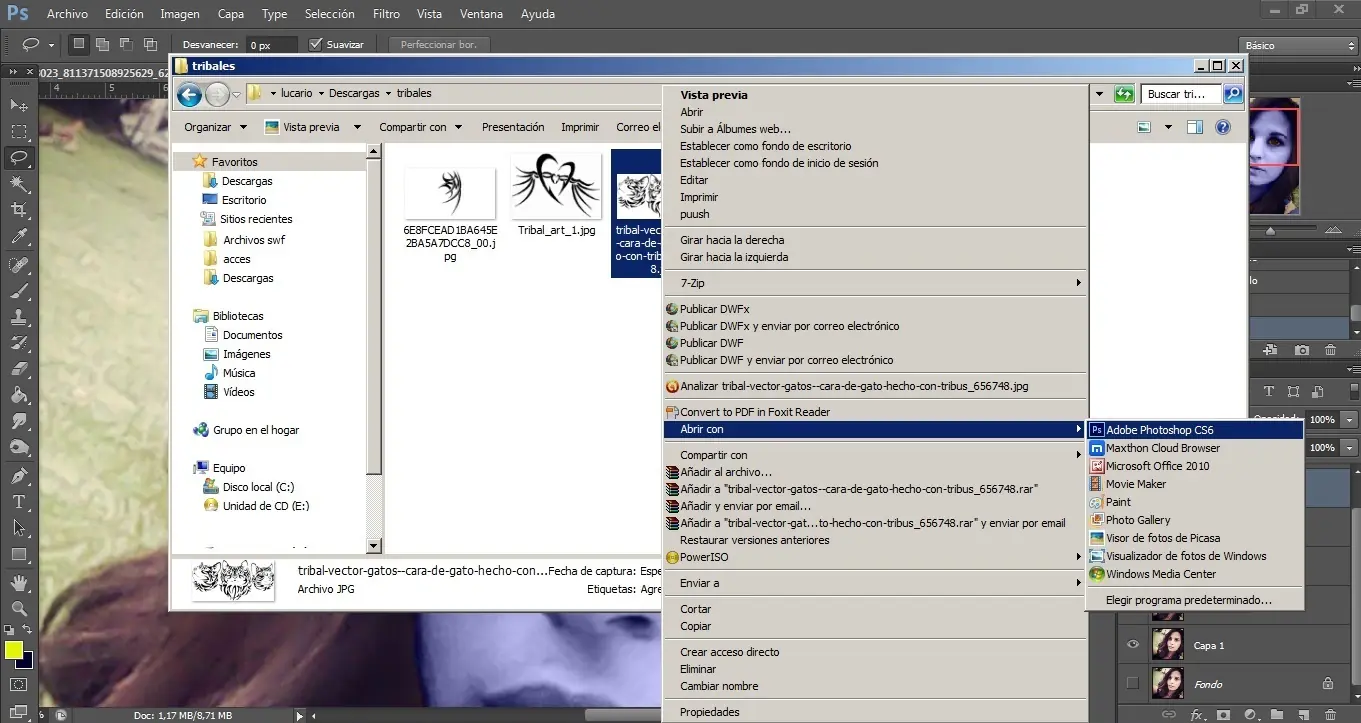
Task: Swap foreground and background colors
Action: pyautogui.click(x=29, y=631)
